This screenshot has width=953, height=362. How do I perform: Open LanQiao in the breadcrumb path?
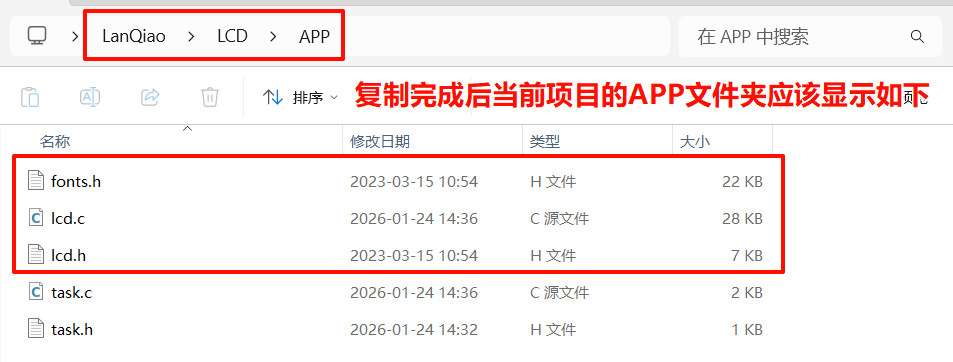134,36
